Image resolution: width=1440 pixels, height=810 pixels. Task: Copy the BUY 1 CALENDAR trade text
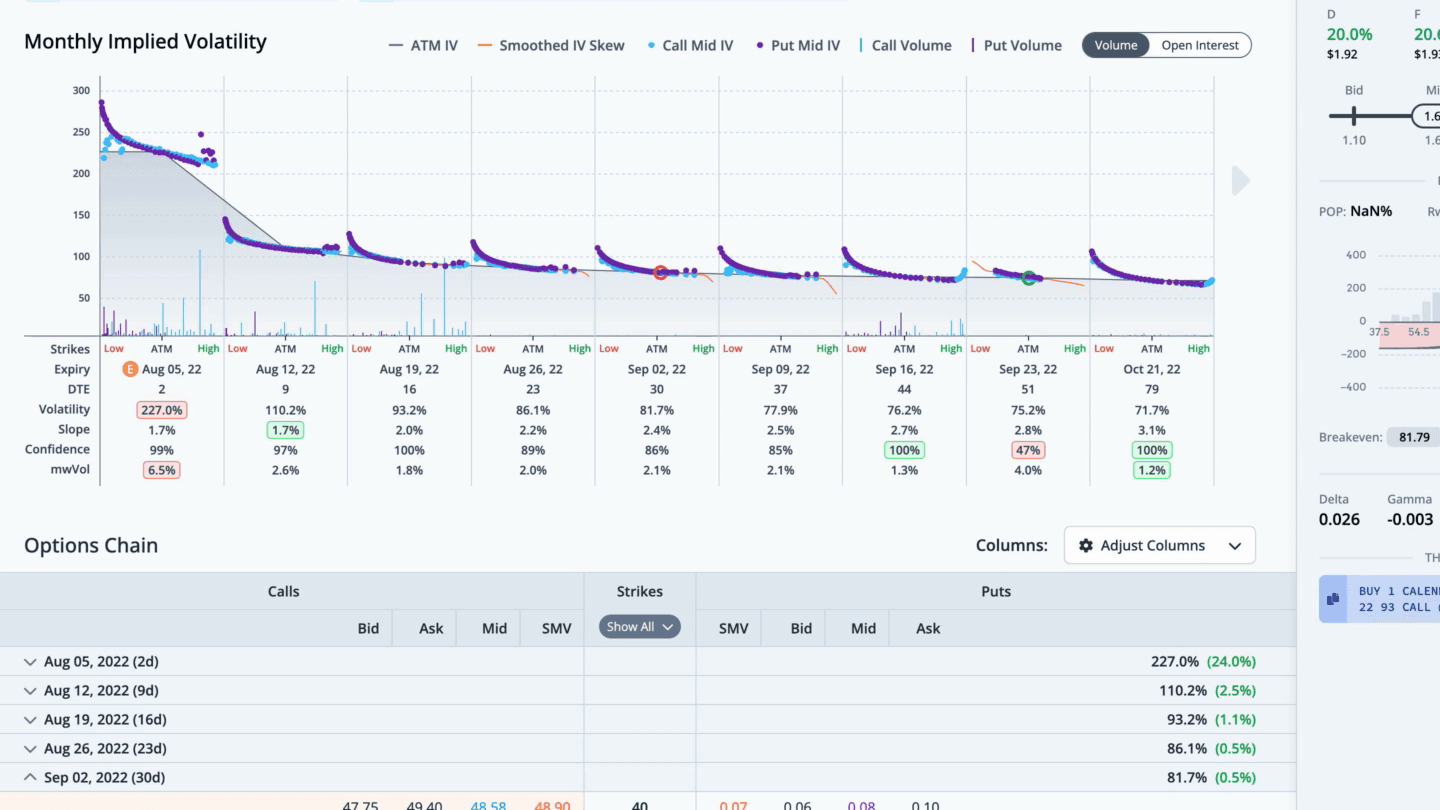[1332, 599]
